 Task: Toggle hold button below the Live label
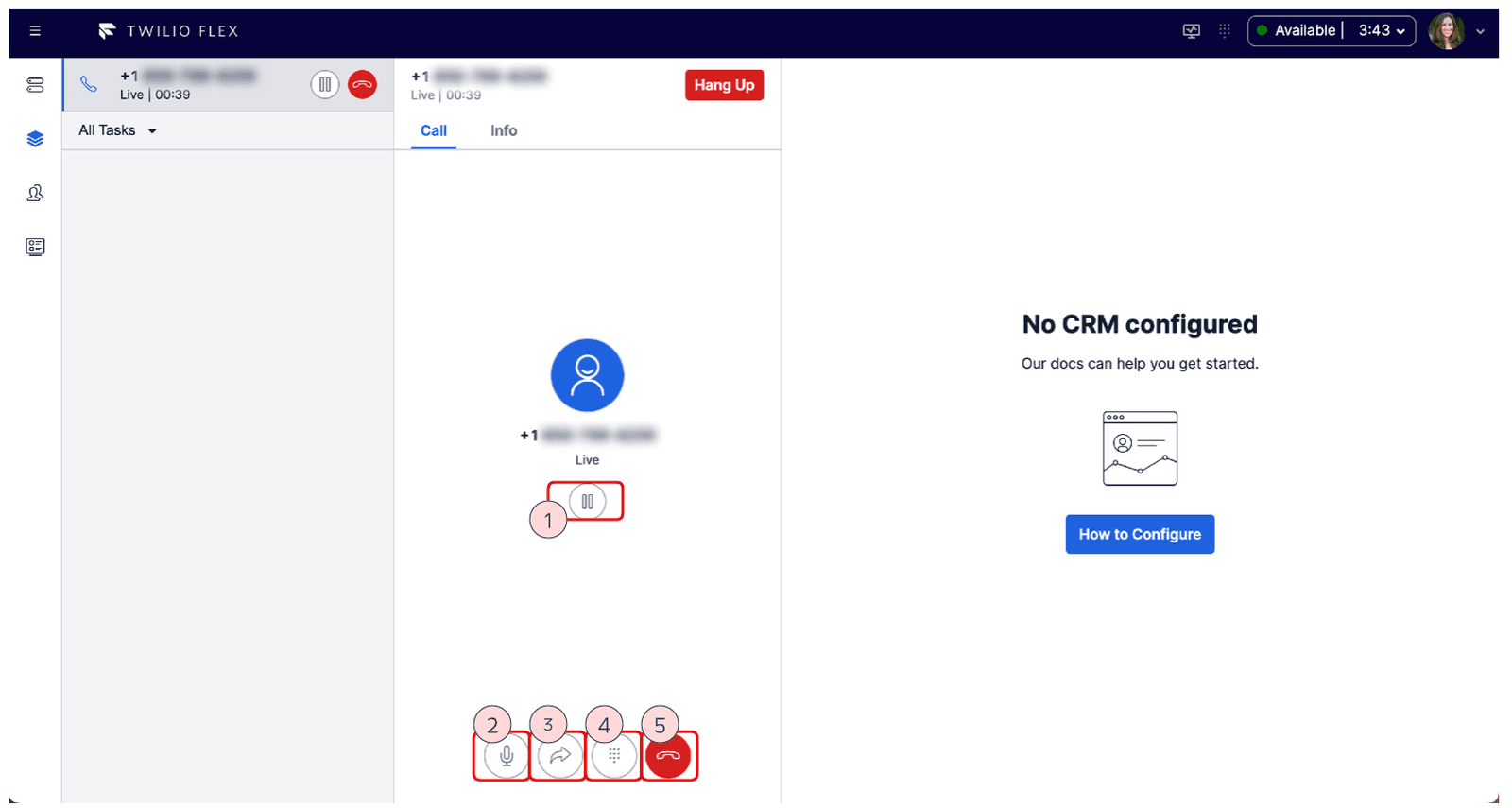[587, 502]
